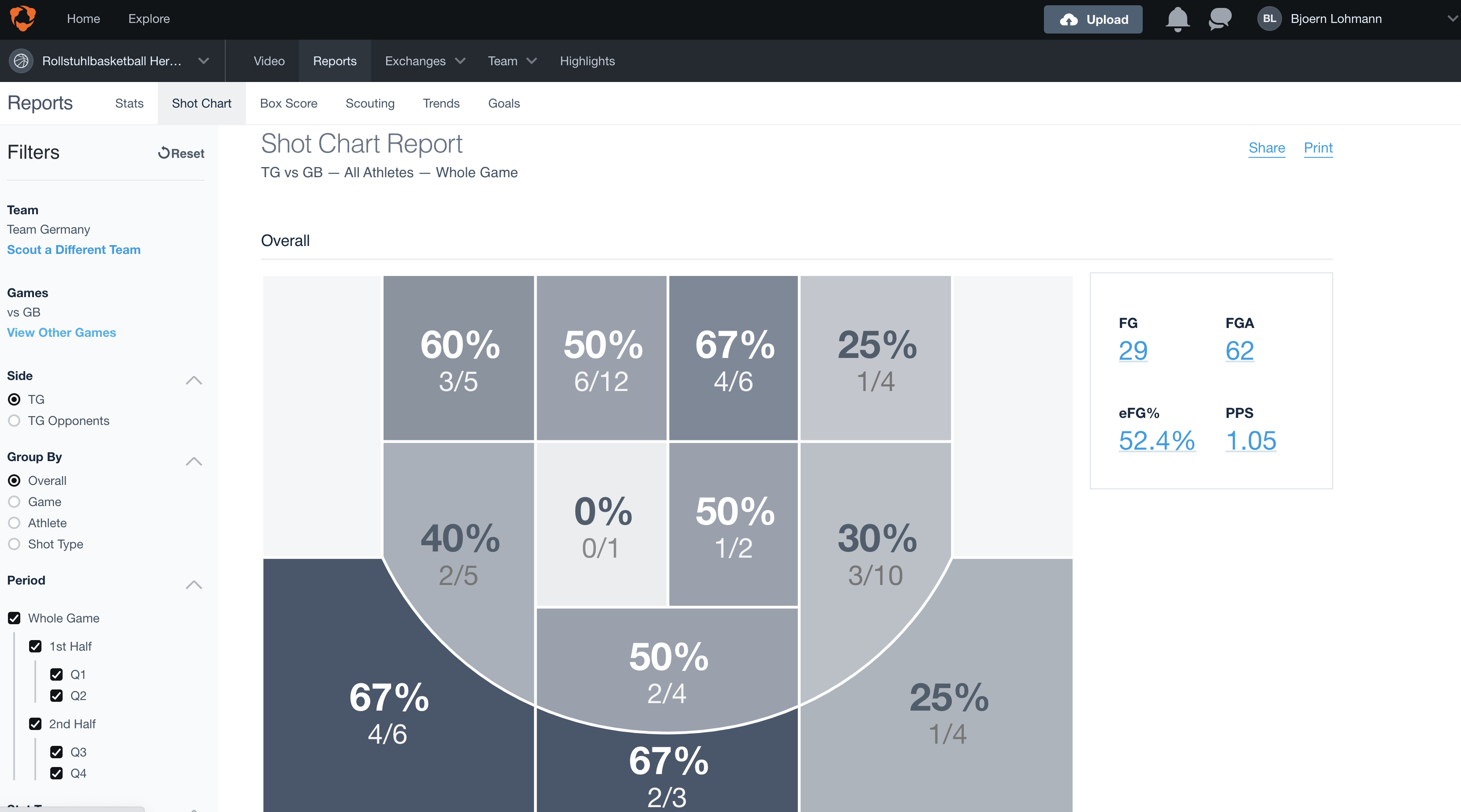Select Group By Athlete option

pos(14,523)
